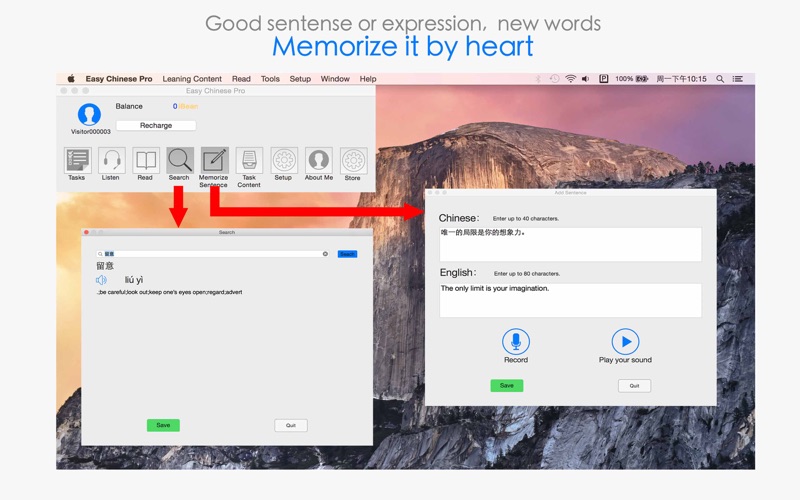Play pronunciation with the speaker icon
The height and width of the screenshot is (500, 800).
pos(102,280)
